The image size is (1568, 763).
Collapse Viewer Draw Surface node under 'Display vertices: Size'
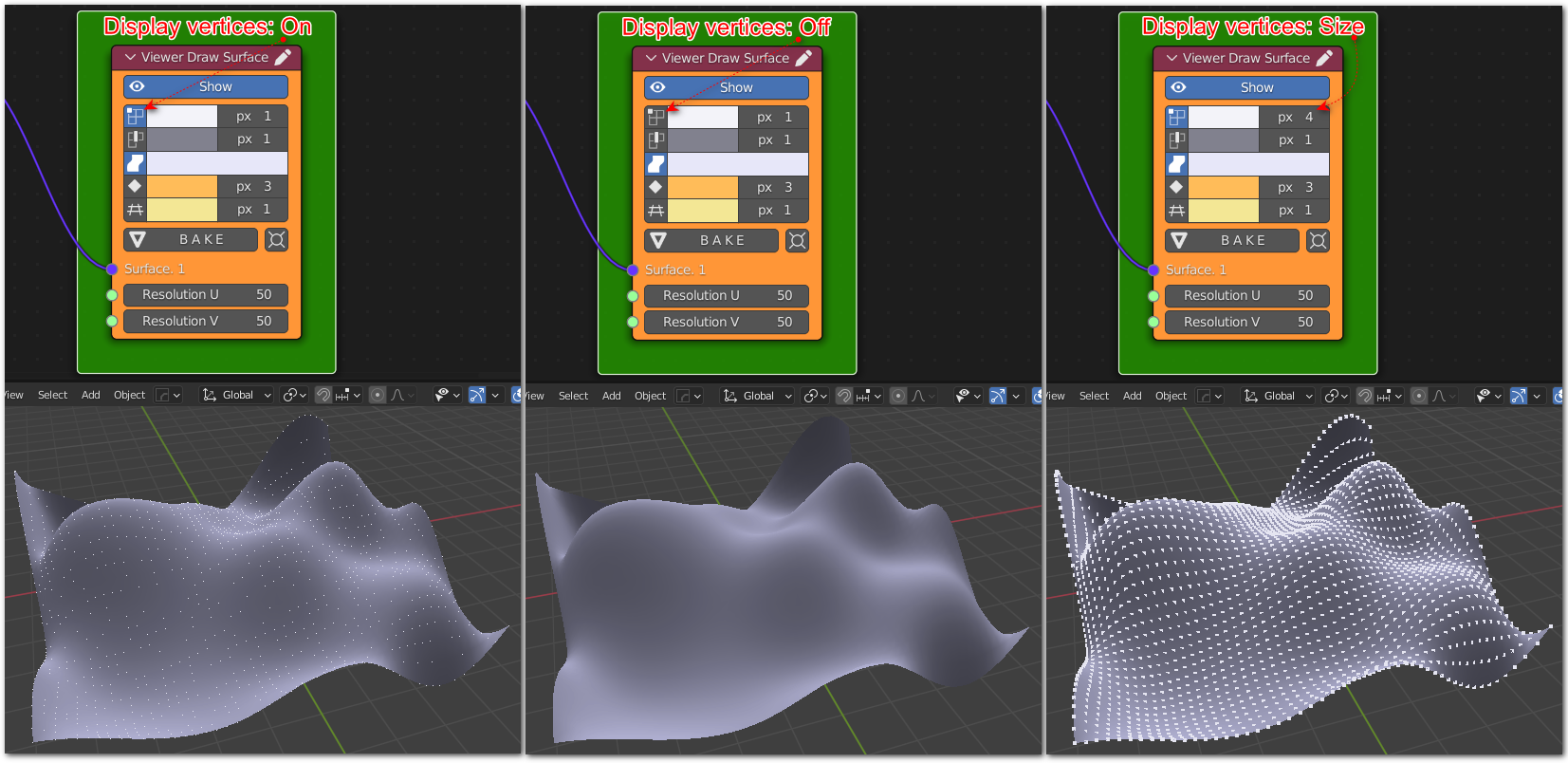(x=1172, y=58)
